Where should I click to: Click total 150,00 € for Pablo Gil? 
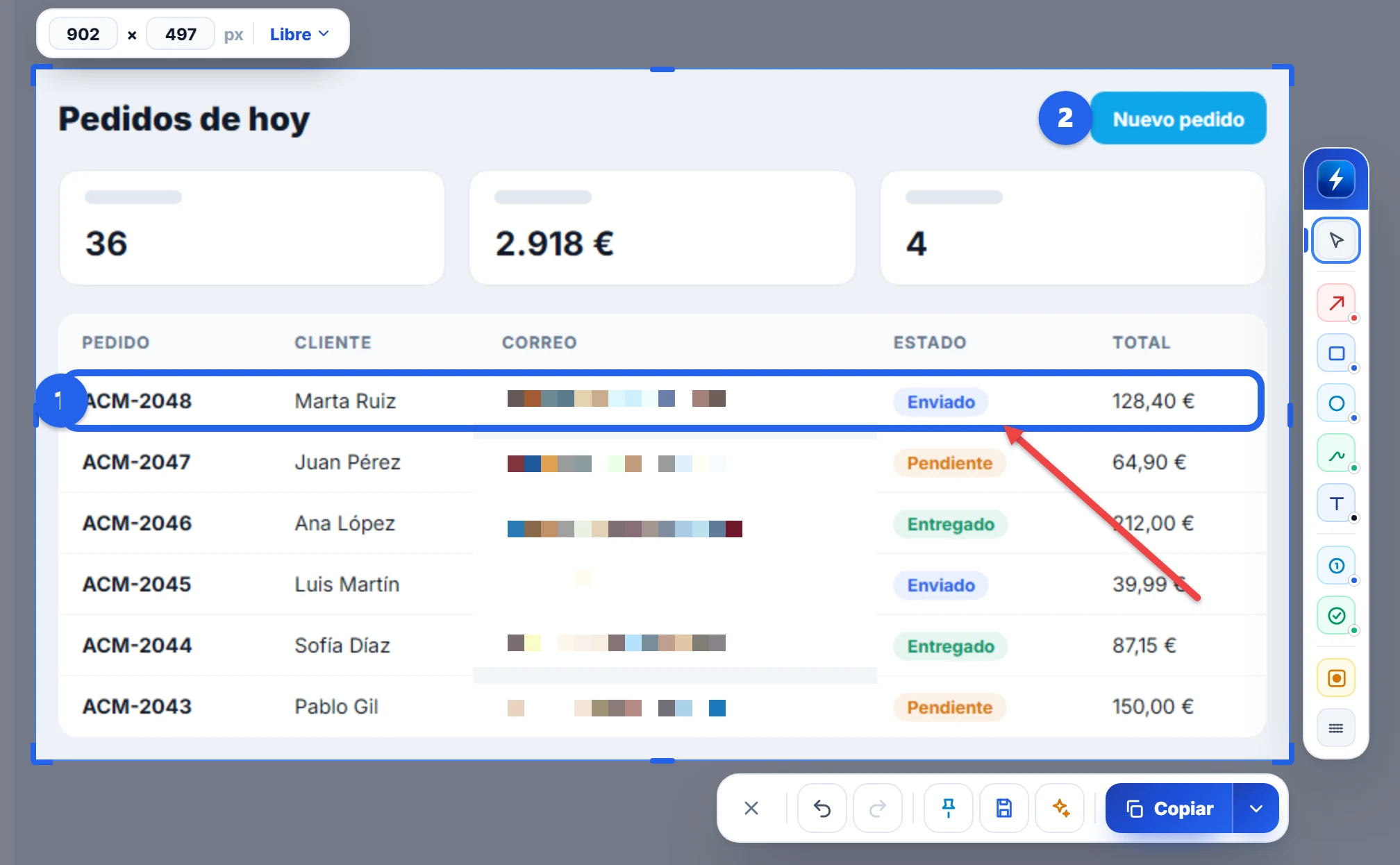point(1153,706)
